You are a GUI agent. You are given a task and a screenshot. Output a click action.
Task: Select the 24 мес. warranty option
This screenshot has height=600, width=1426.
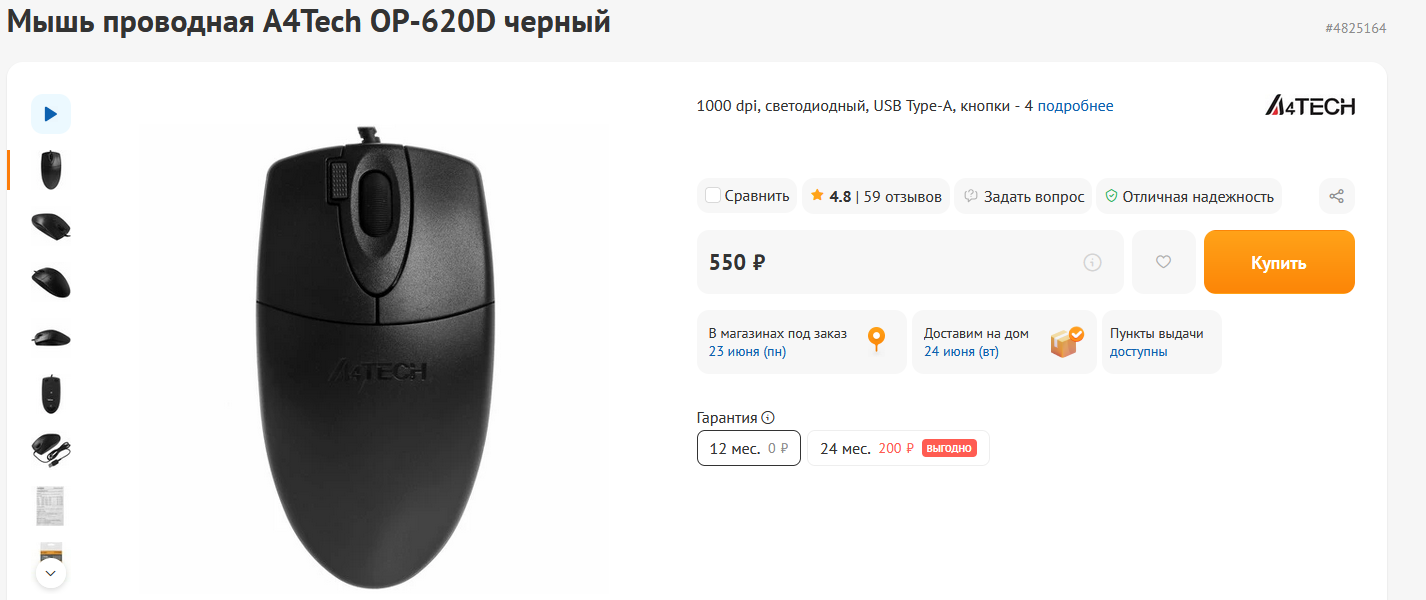point(898,448)
